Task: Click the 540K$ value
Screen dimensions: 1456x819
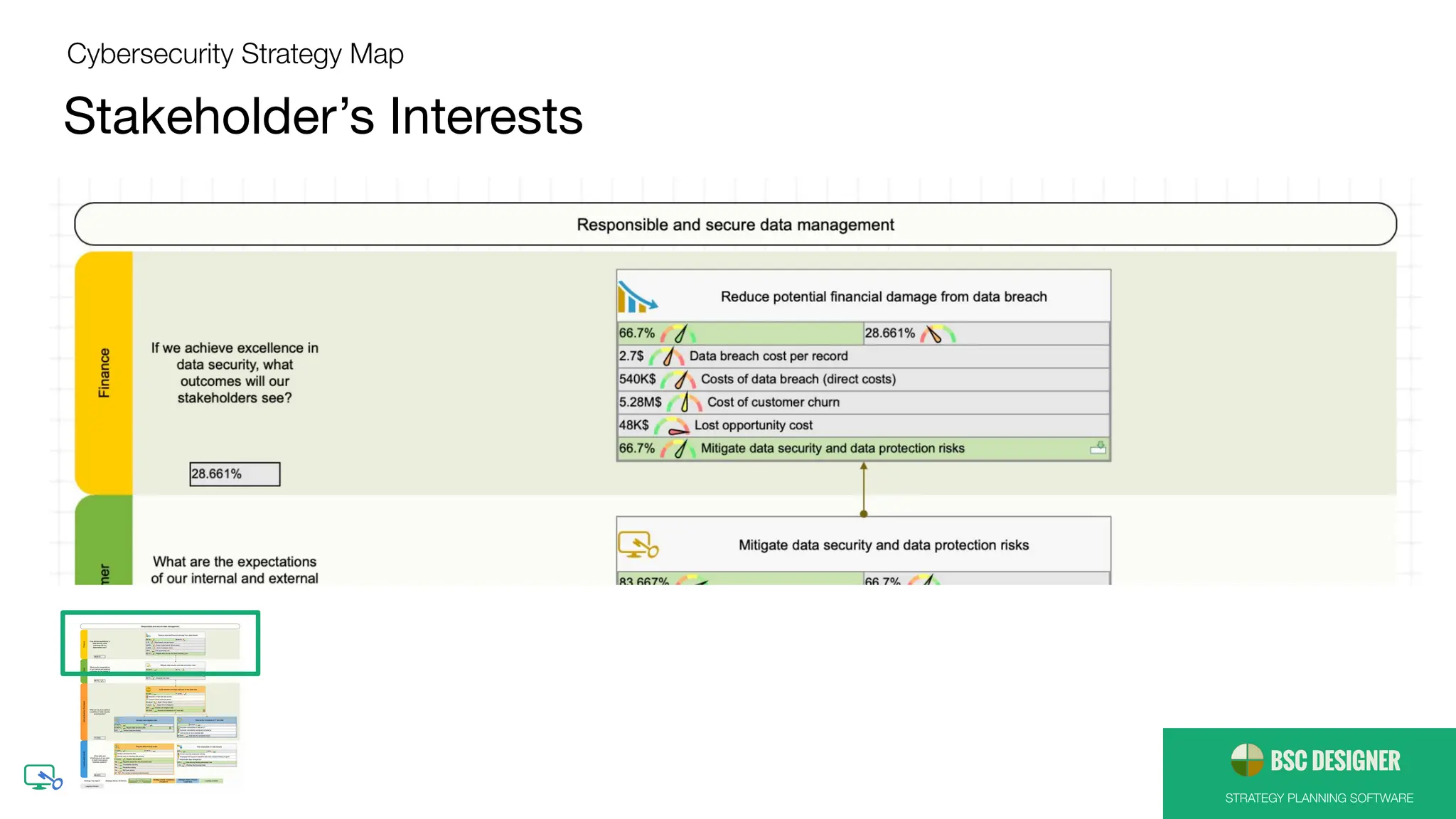Action: [x=638, y=380]
